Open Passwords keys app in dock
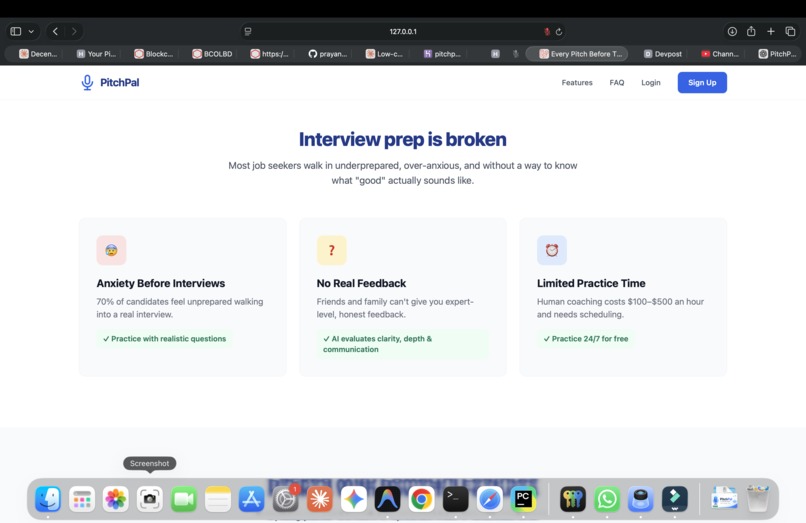 (573, 499)
